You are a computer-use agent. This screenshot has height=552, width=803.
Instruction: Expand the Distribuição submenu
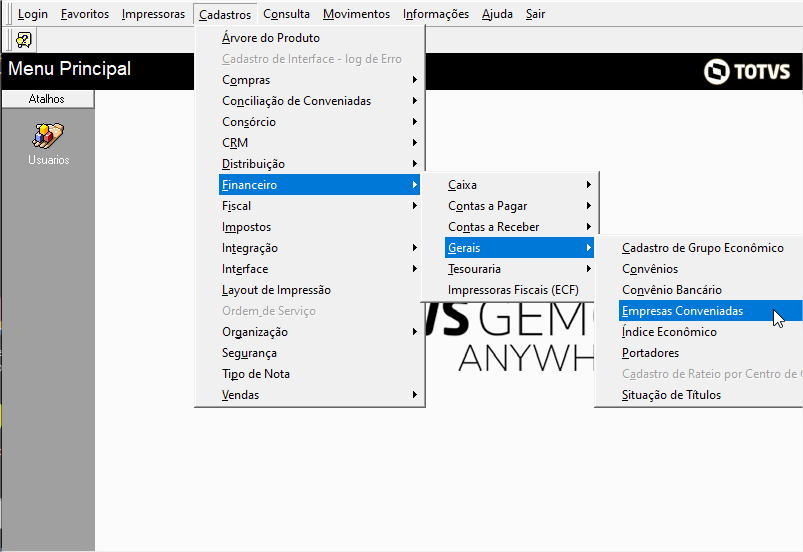319,164
